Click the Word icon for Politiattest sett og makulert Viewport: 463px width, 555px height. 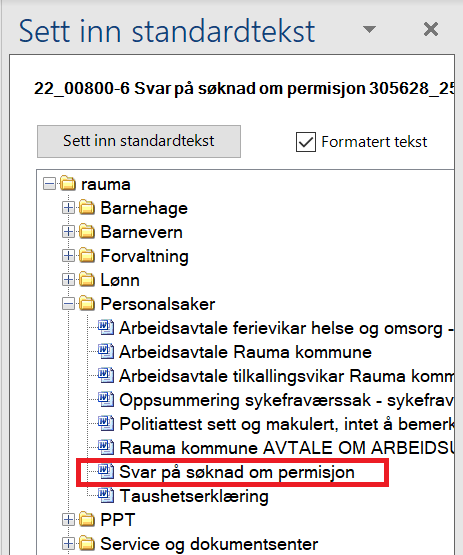coord(106,423)
